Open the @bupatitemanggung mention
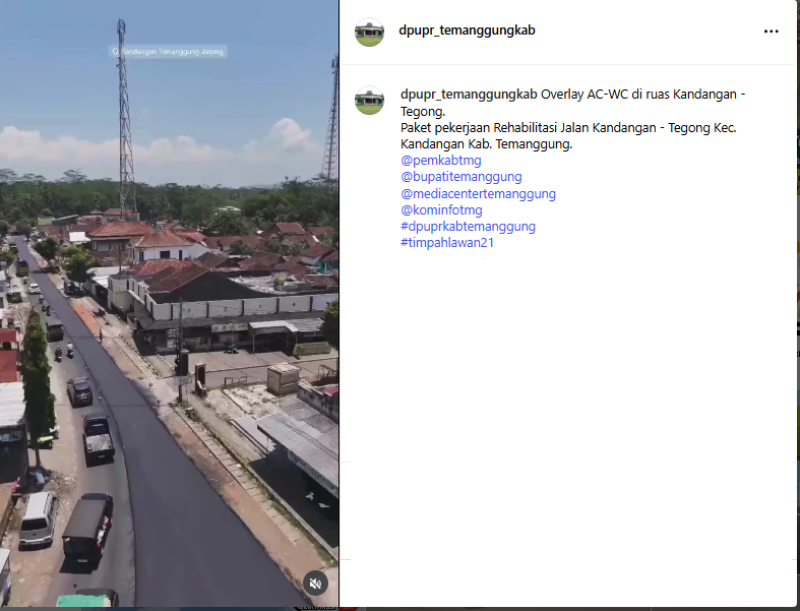 (x=461, y=177)
